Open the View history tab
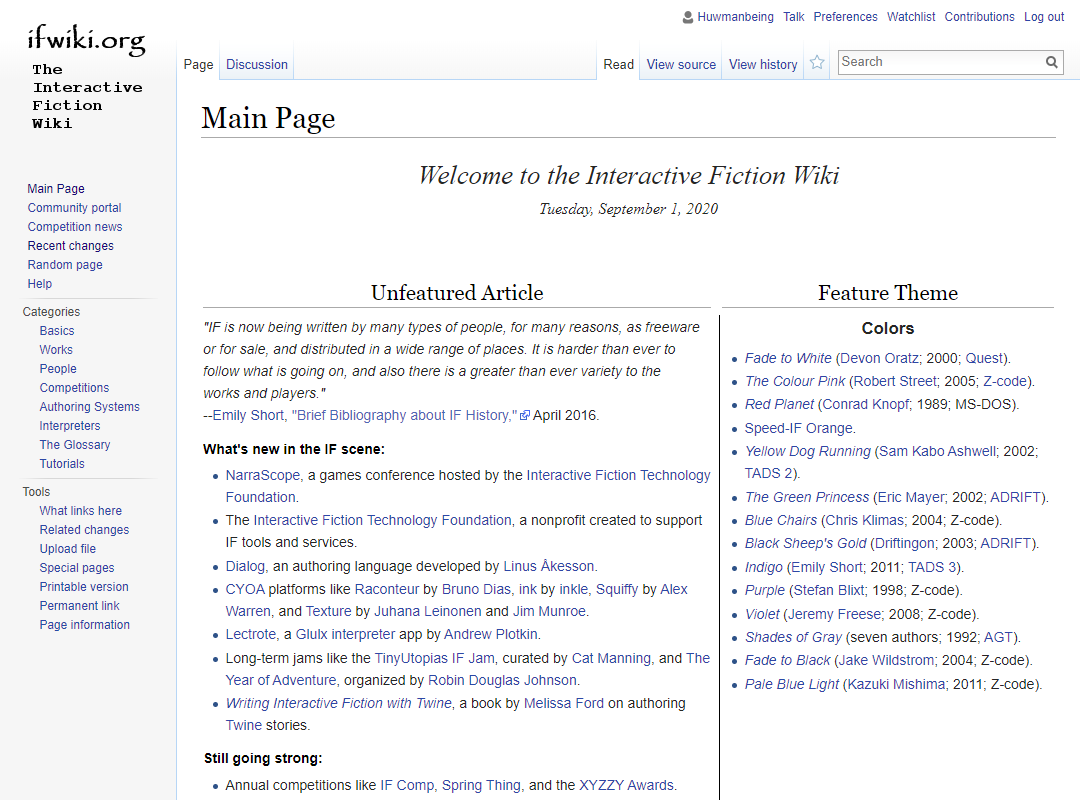This screenshot has width=1080, height=800. point(763,64)
